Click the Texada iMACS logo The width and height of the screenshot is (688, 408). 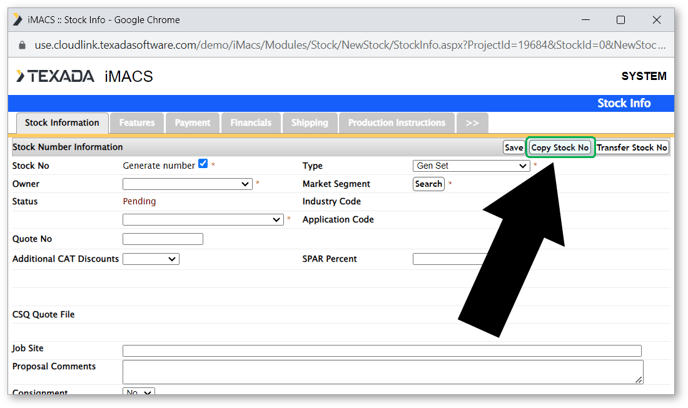click(85, 77)
